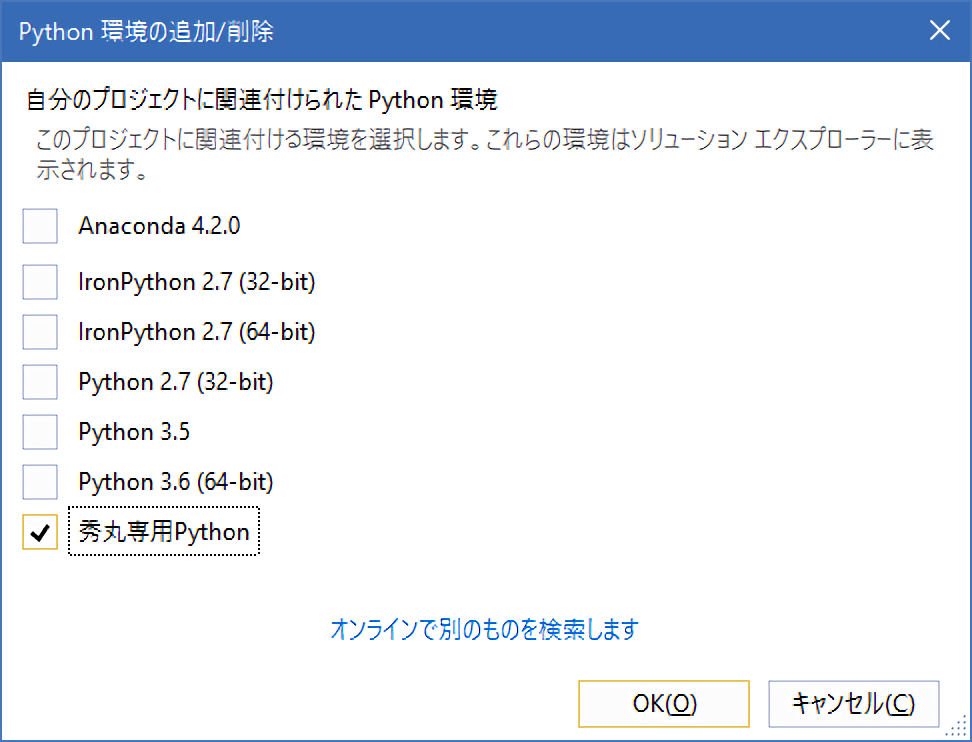Click the Python 3.6 (64-bit) label
This screenshot has height=742, width=972.
[176, 482]
